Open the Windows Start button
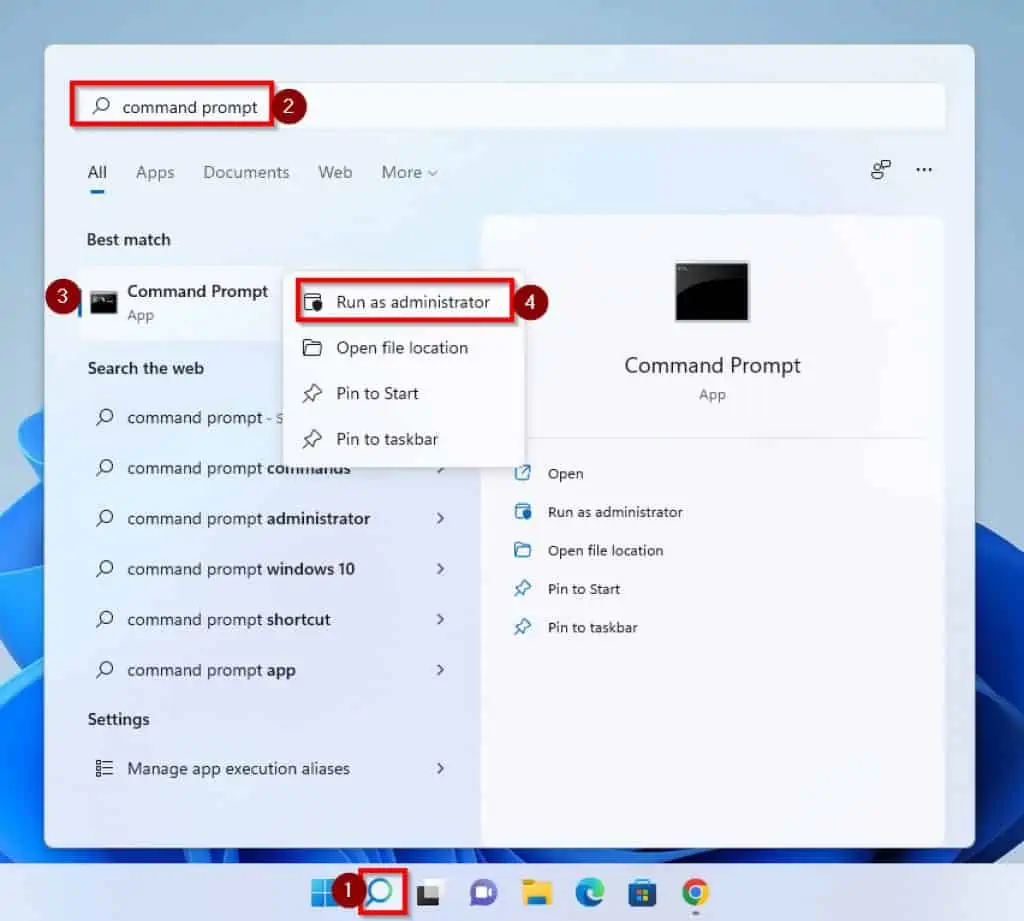Image resolution: width=1024 pixels, height=921 pixels. point(325,892)
